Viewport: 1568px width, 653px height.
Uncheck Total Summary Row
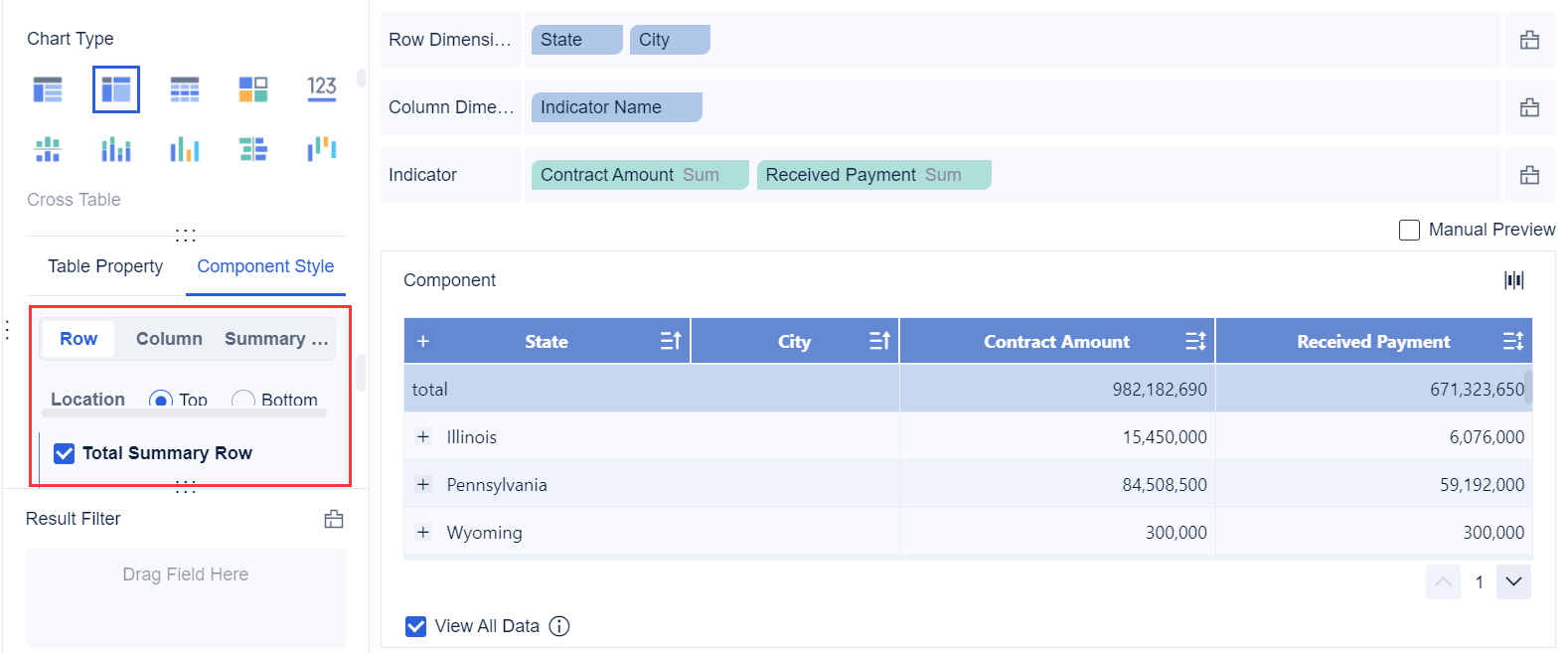65,453
